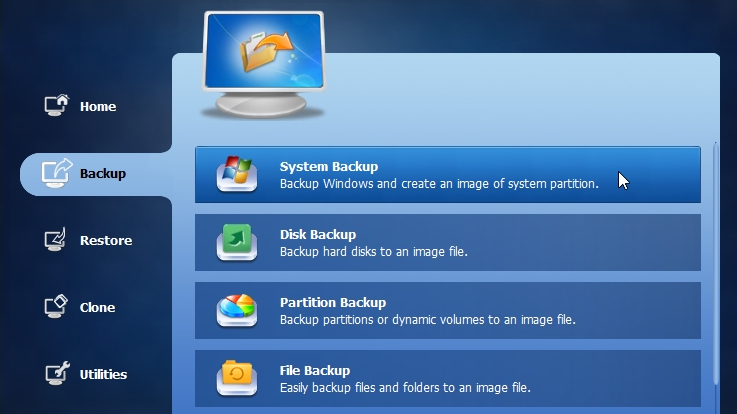Choose Disk Backup option
The width and height of the screenshot is (737, 414).
pyautogui.click(x=447, y=242)
